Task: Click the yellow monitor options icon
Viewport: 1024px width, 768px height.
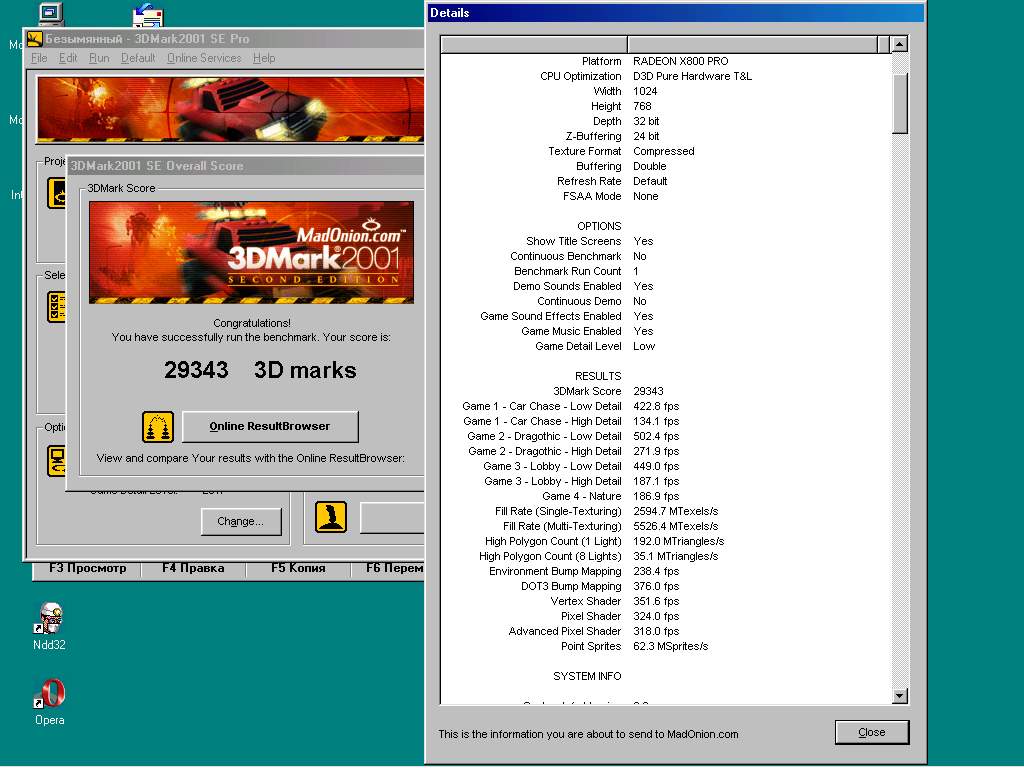Action: (x=55, y=461)
